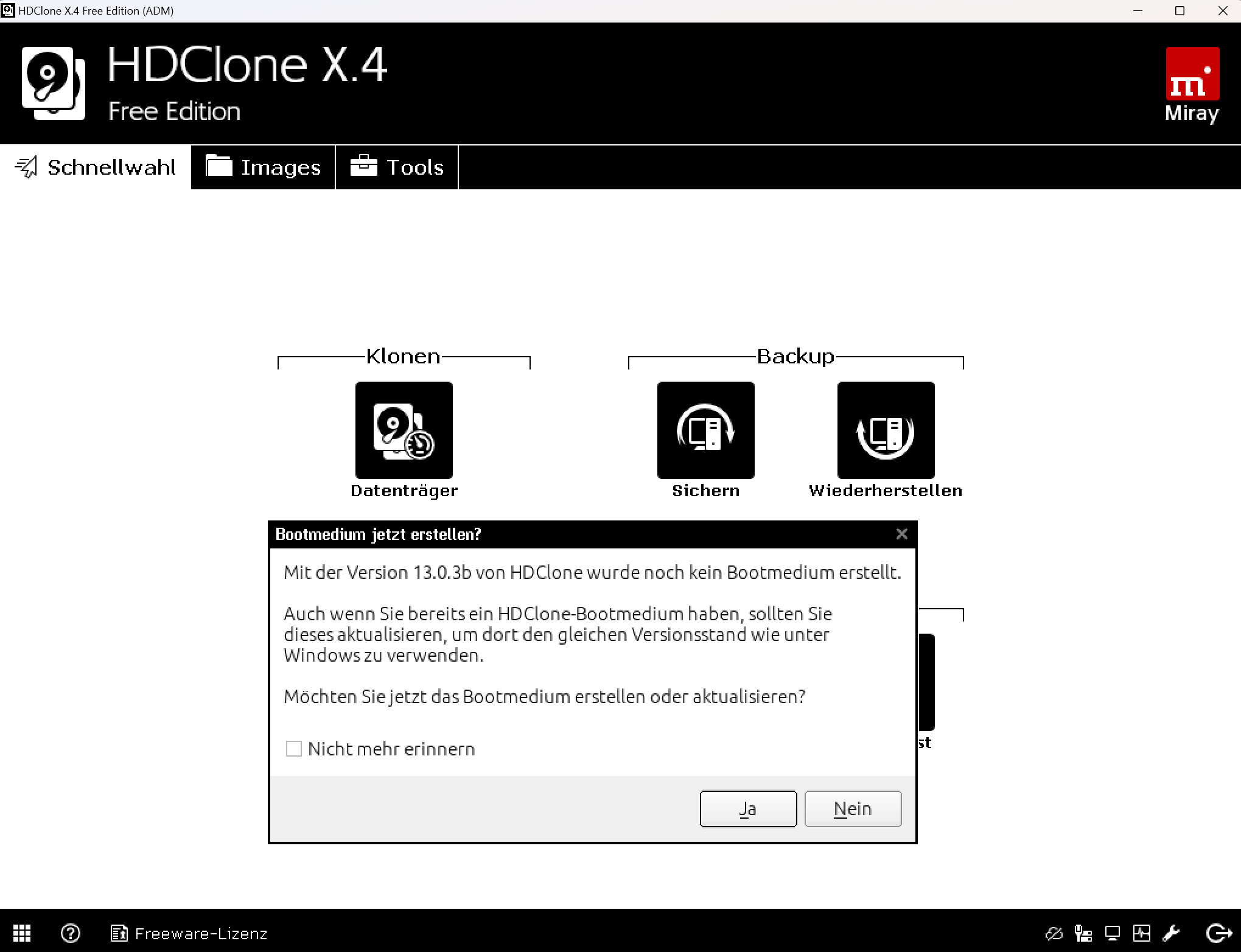Open the Wiederherstellen restore icon
Image resolution: width=1241 pixels, height=952 pixels.
click(x=886, y=430)
